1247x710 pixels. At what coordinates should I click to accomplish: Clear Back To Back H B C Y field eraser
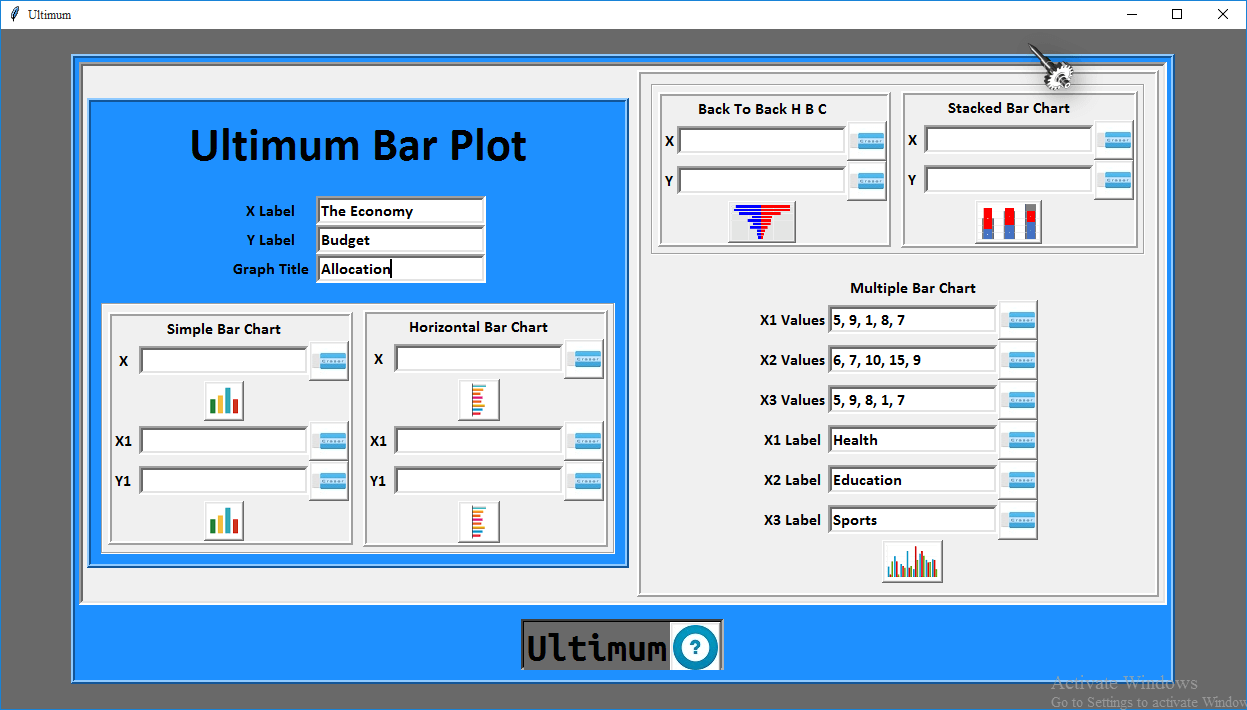(x=867, y=181)
